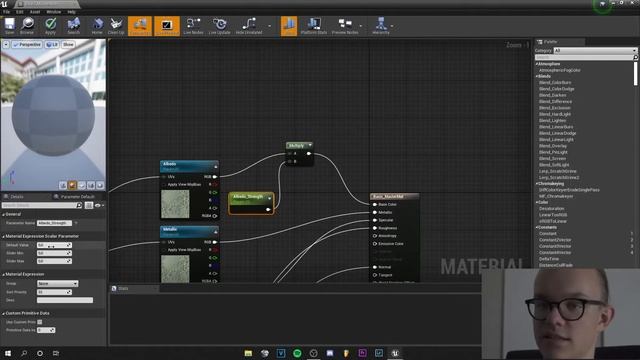Viewport: 640px width, 360px height.
Task: Switch to the Details tab
Action: (16, 197)
